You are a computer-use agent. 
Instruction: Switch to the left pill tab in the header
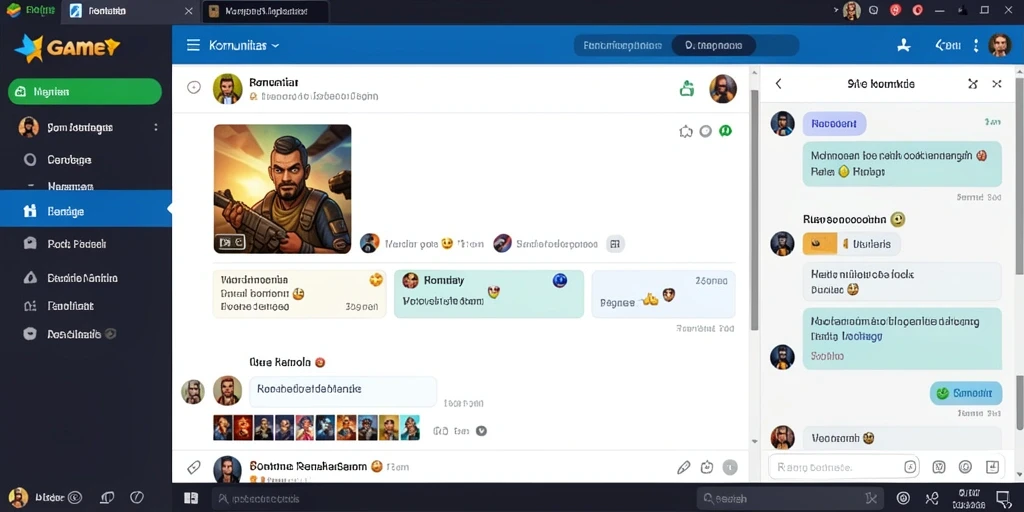[x=622, y=45]
